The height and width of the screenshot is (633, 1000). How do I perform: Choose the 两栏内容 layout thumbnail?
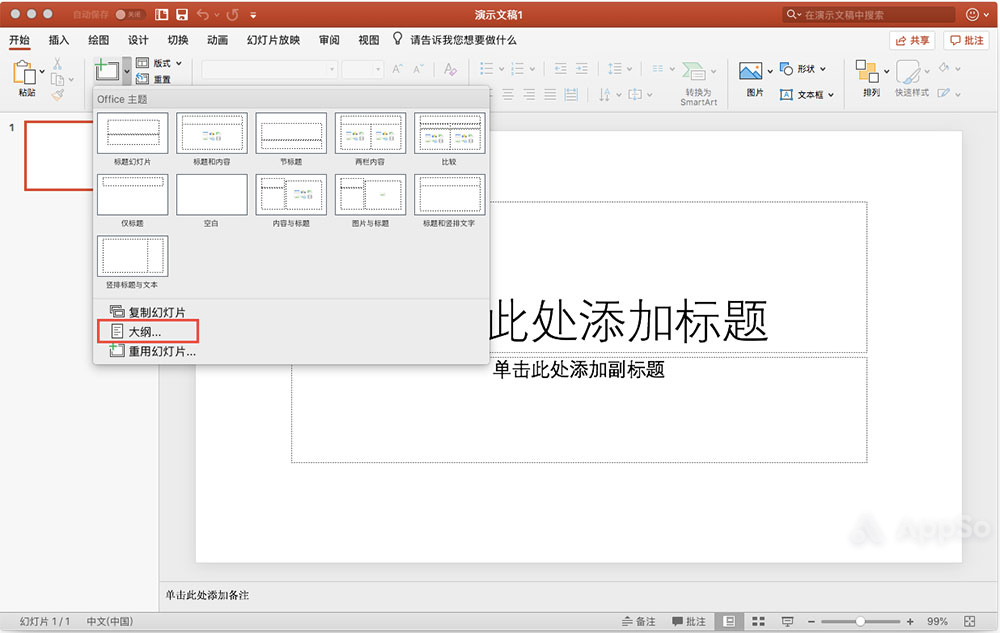point(370,133)
